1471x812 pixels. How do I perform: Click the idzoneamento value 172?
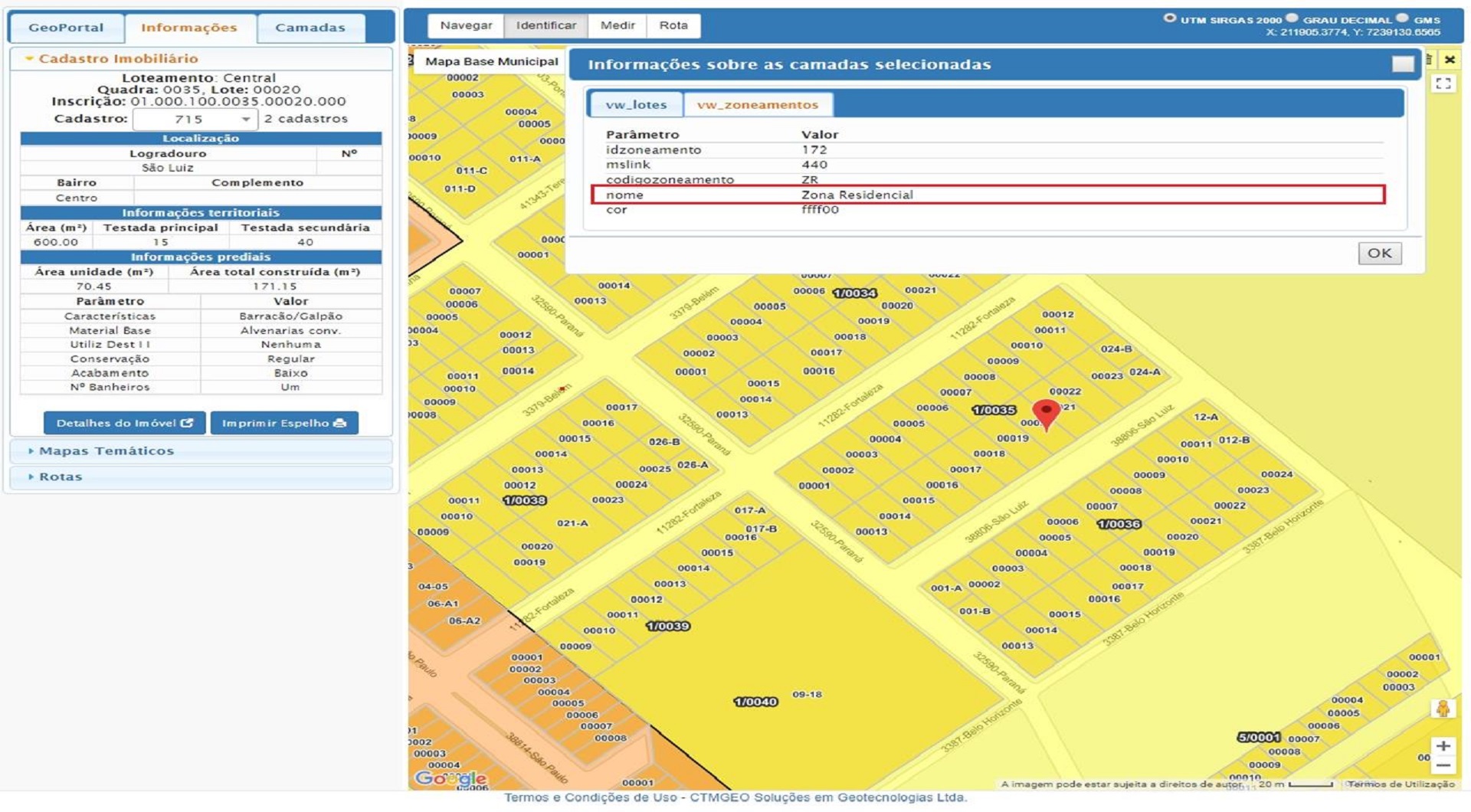(x=814, y=150)
